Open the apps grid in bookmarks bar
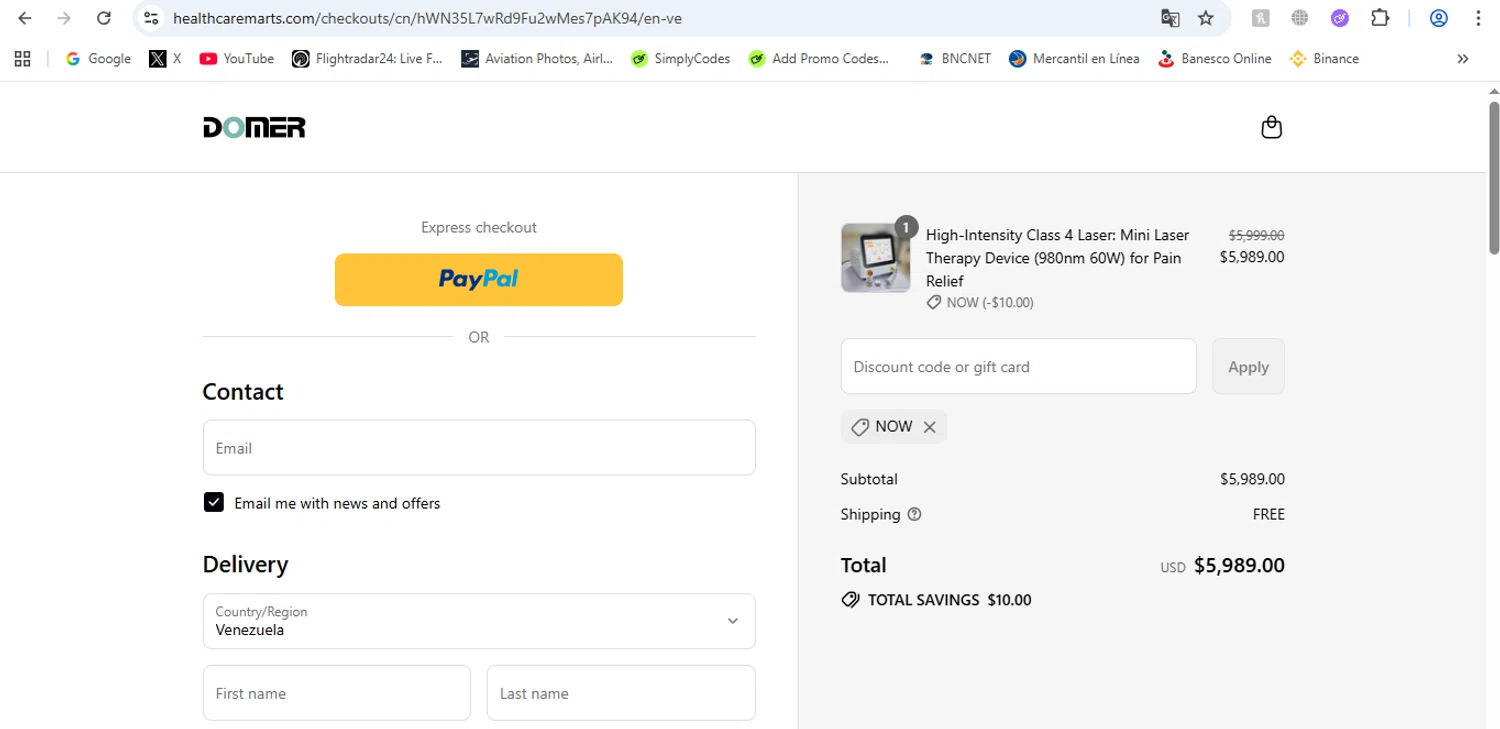The image size is (1500, 729). click(23, 59)
